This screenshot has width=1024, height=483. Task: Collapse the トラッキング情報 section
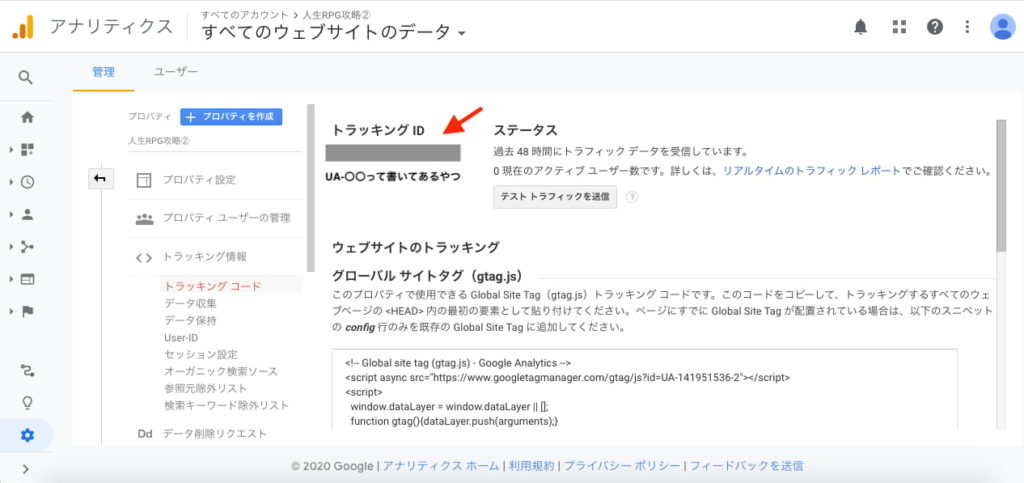pos(204,257)
